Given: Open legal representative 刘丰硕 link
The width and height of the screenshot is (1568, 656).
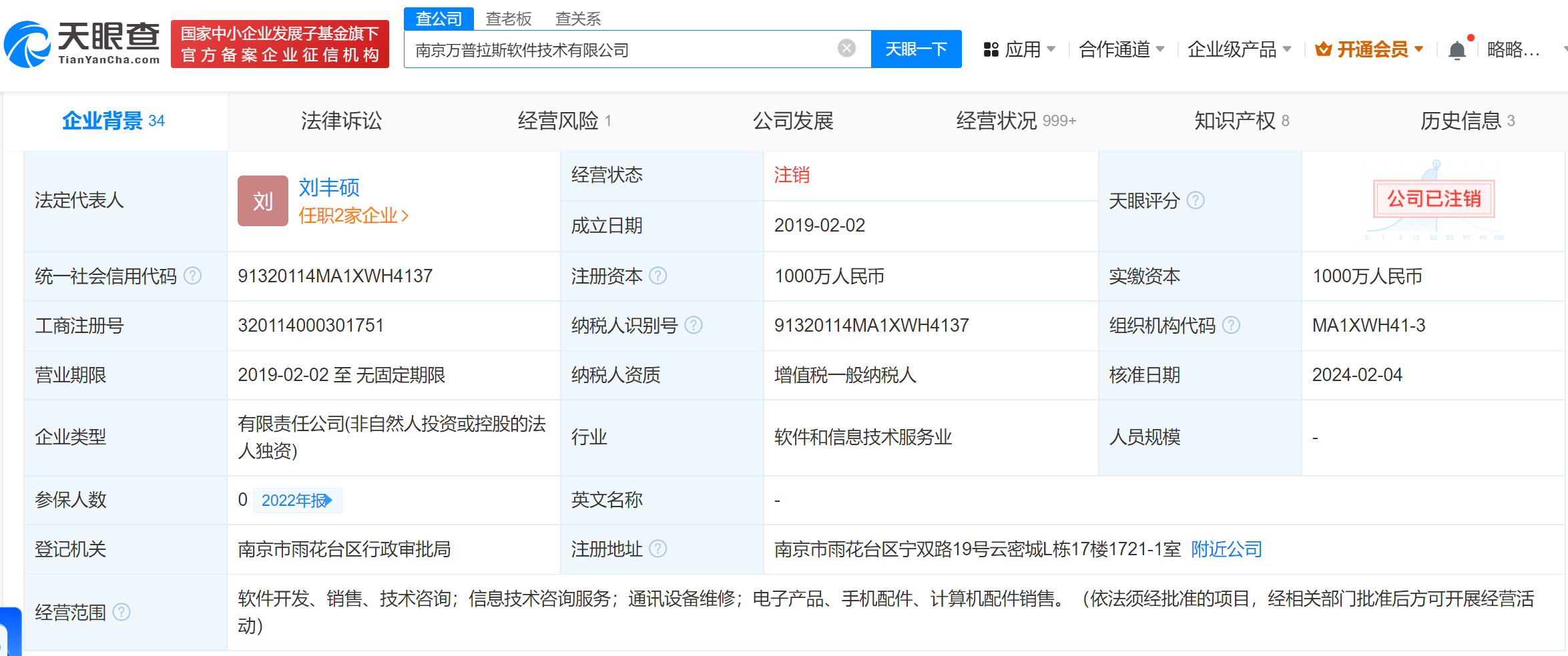Looking at the screenshot, I should pos(329,188).
